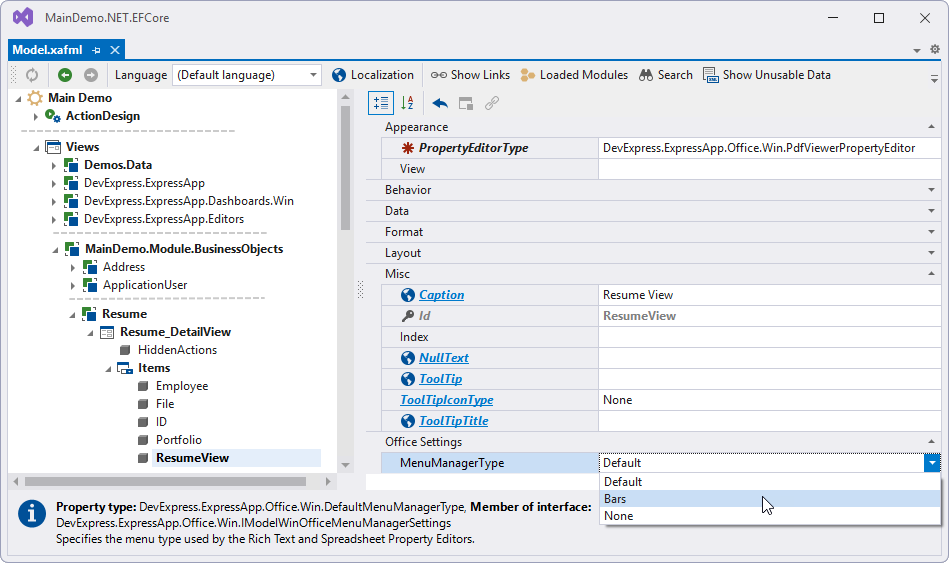Click the NullText property link
This screenshot has height=563, width=949.
[444, 358]
